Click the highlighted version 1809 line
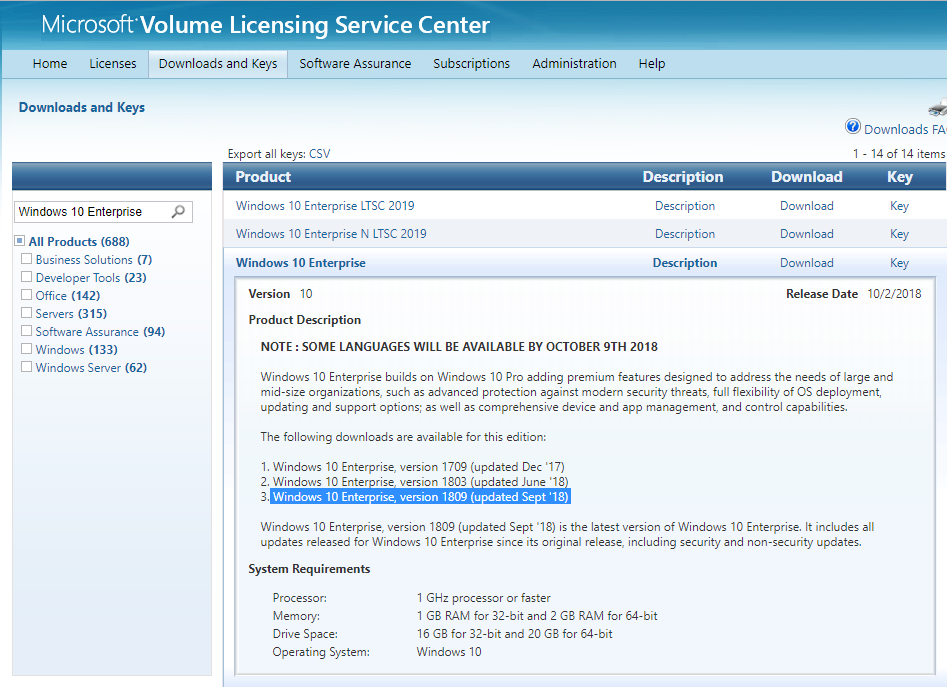The image size is (947, 687). (420, 497)
